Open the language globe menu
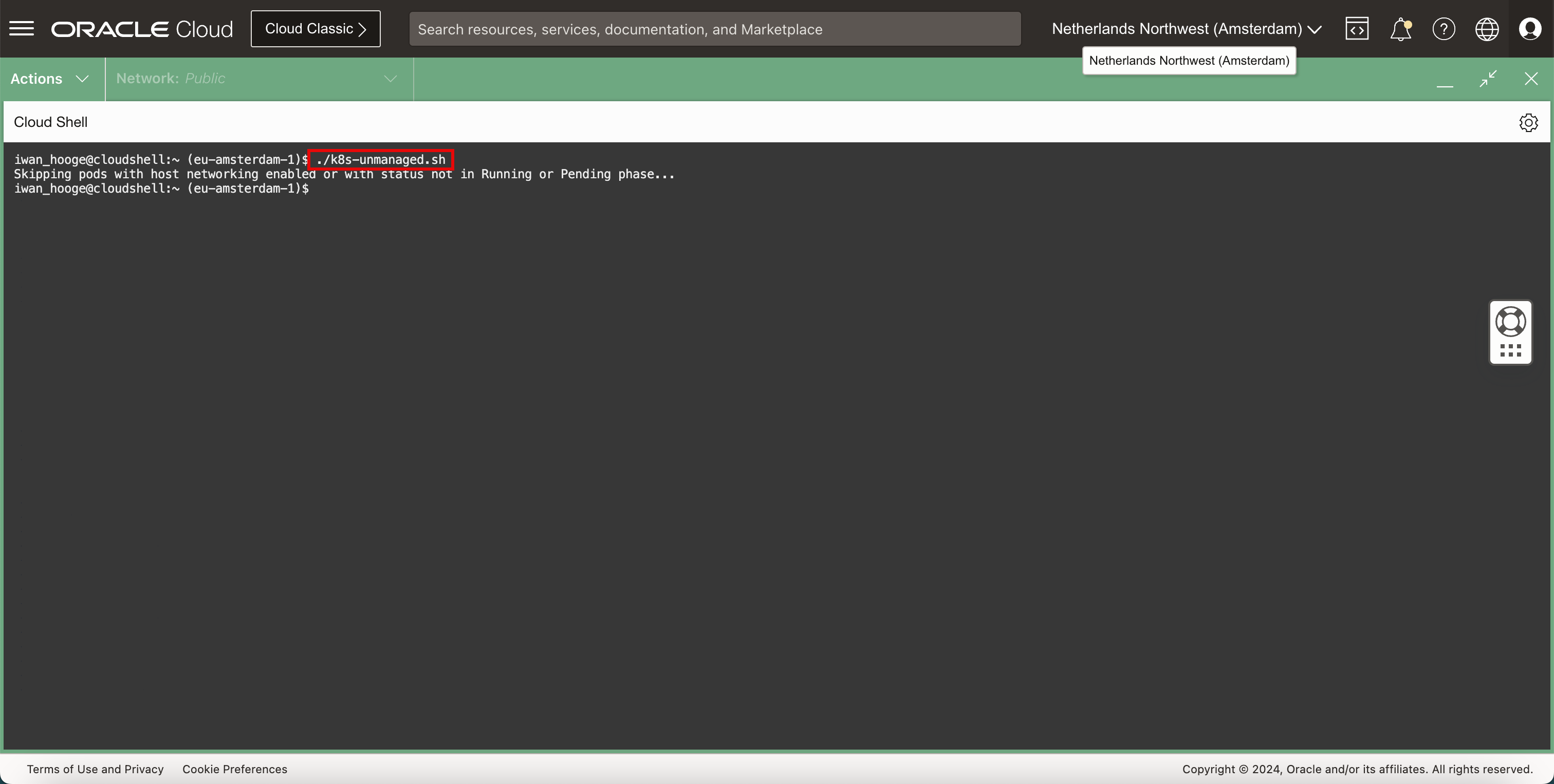1554x784 pixels. click(x=1487, y=29)
